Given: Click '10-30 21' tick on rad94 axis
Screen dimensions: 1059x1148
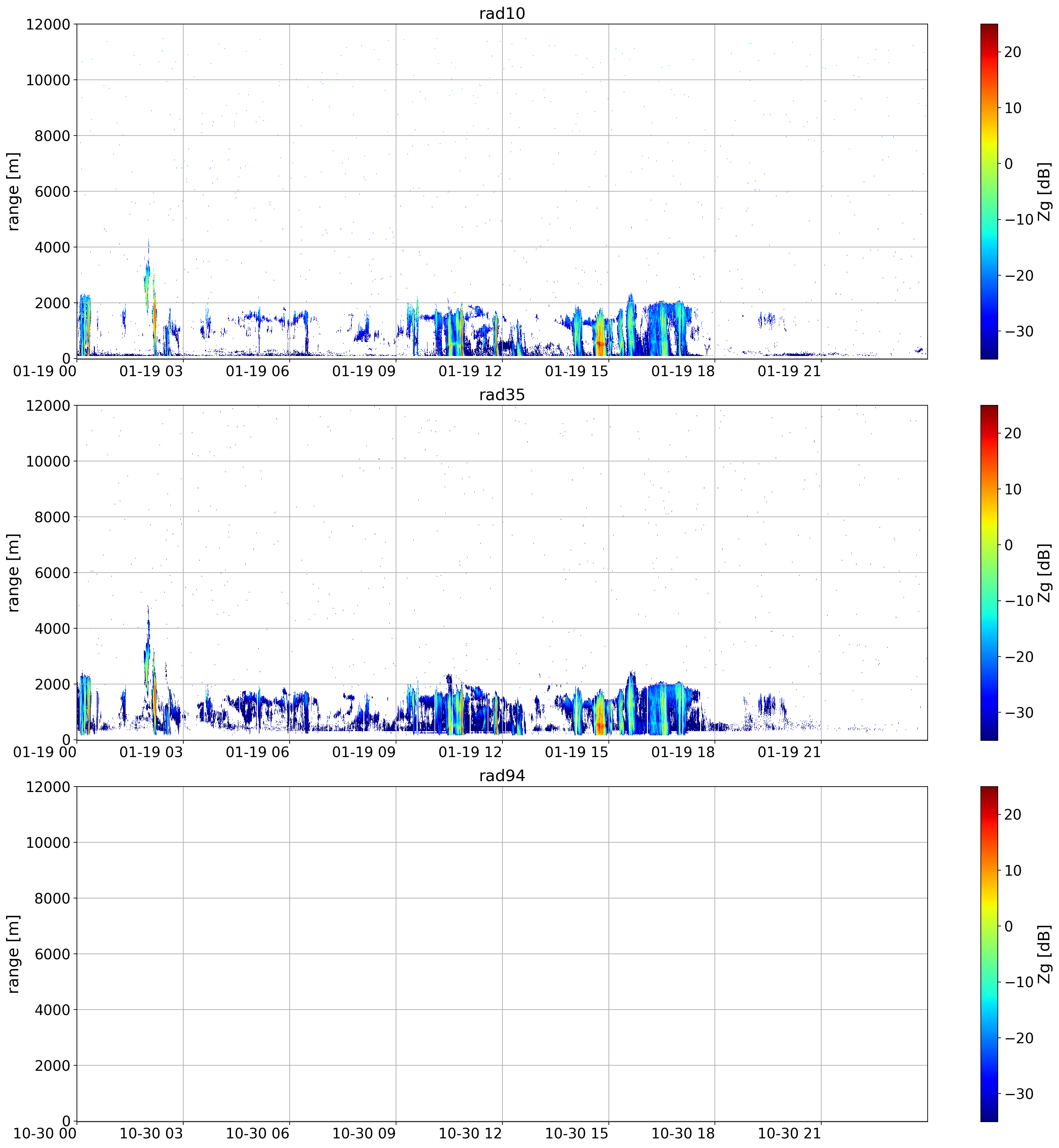Looking at the screenshot, I should [x=789, y=1134].
